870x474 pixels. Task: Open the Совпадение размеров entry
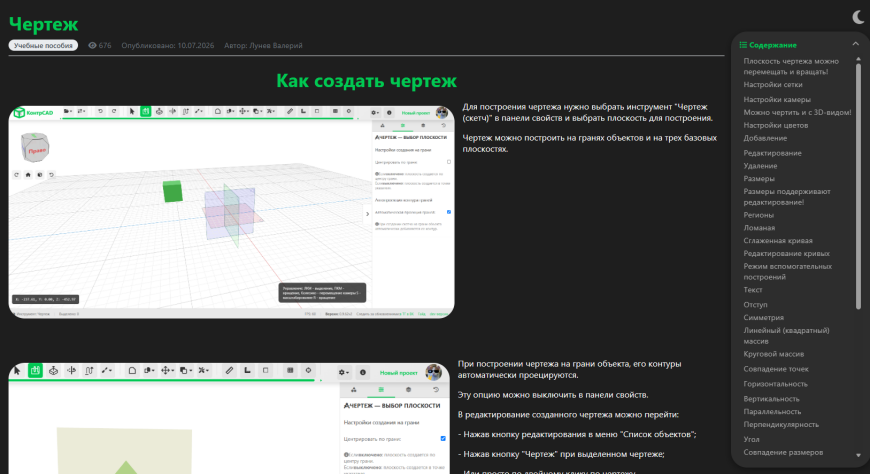pos(783,452)
